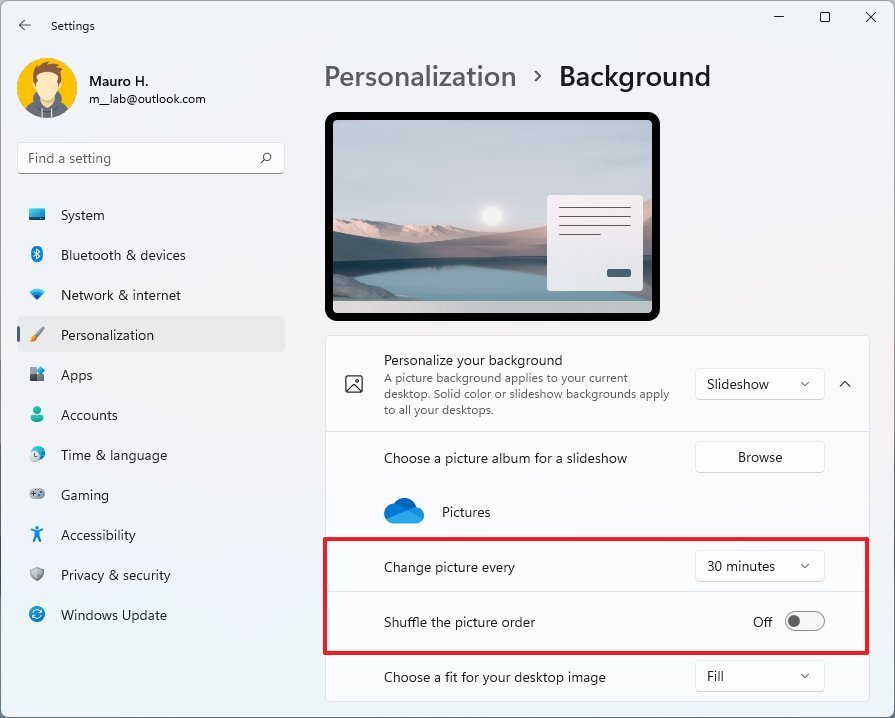895x718 pixels.
Task: Select Accessibility label in sidebar
Action: click(x=98, y=535)
